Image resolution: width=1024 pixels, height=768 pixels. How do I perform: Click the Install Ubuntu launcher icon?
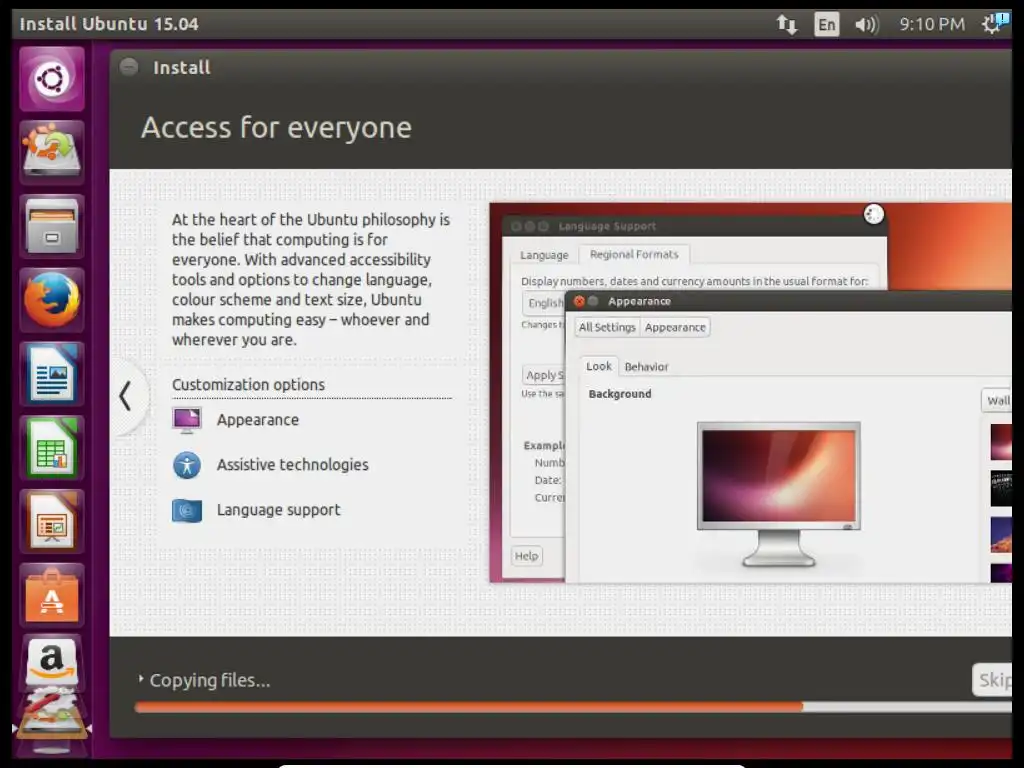[x=52, y=152]
